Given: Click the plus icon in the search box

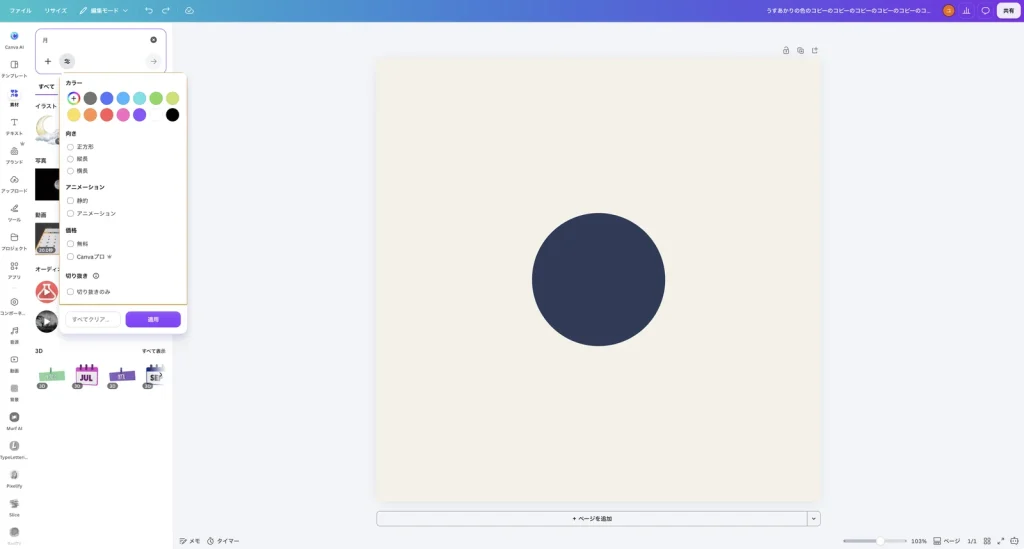Looking at the screenshot, I should point(48,61).
